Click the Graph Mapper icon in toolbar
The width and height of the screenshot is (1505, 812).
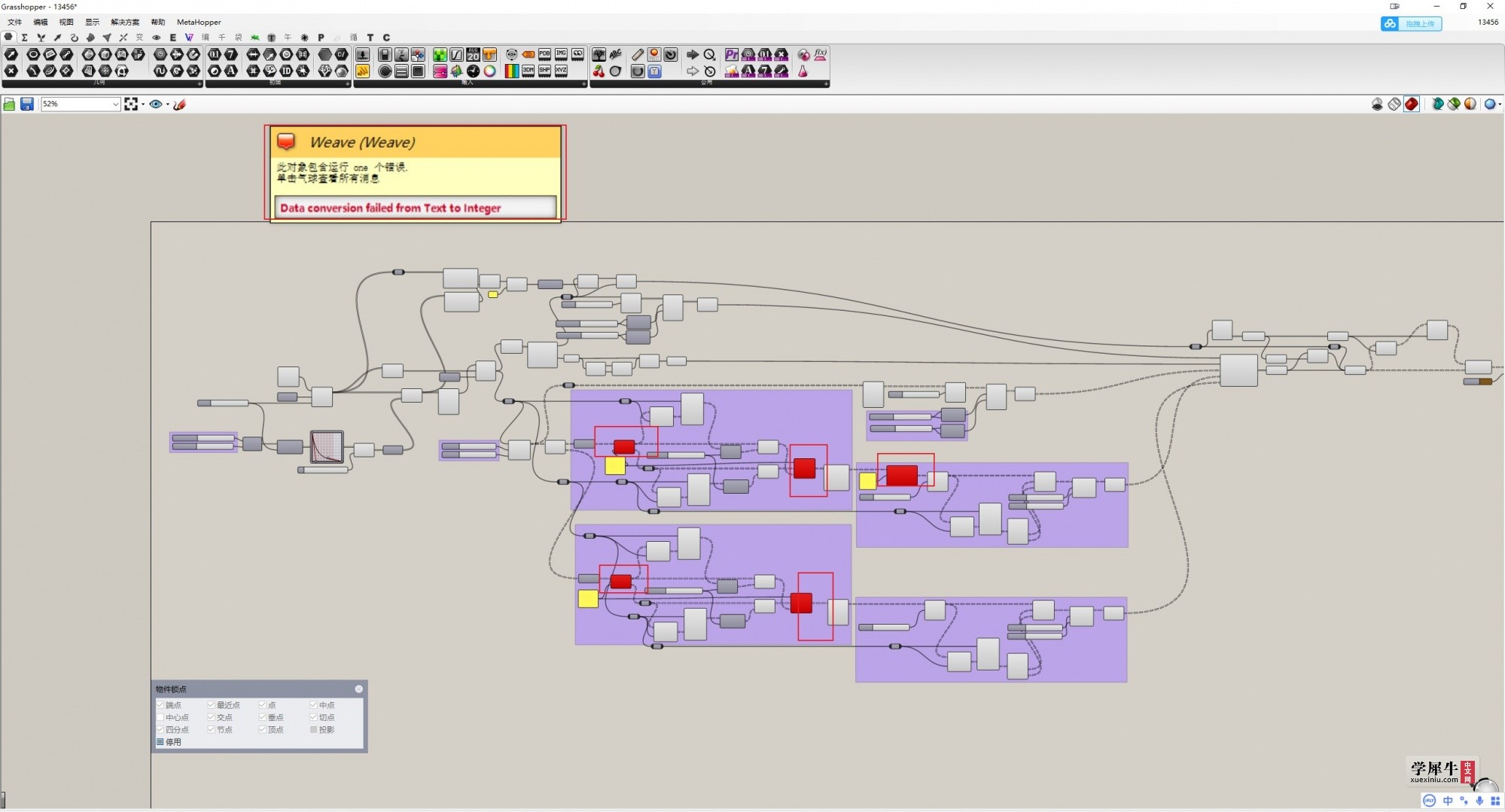point(457,54)
